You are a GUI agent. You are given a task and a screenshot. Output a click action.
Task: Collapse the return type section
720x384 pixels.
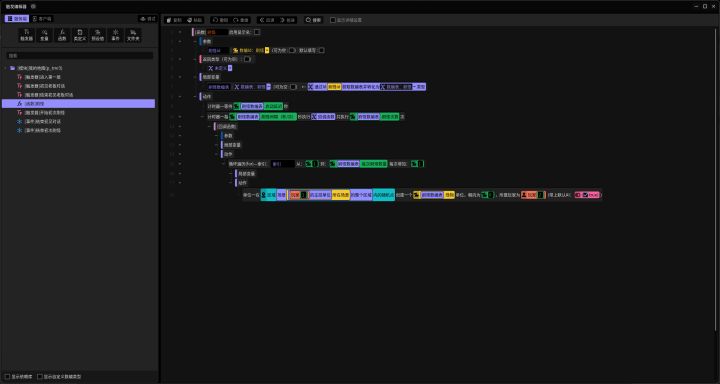(x=195, y=59)
